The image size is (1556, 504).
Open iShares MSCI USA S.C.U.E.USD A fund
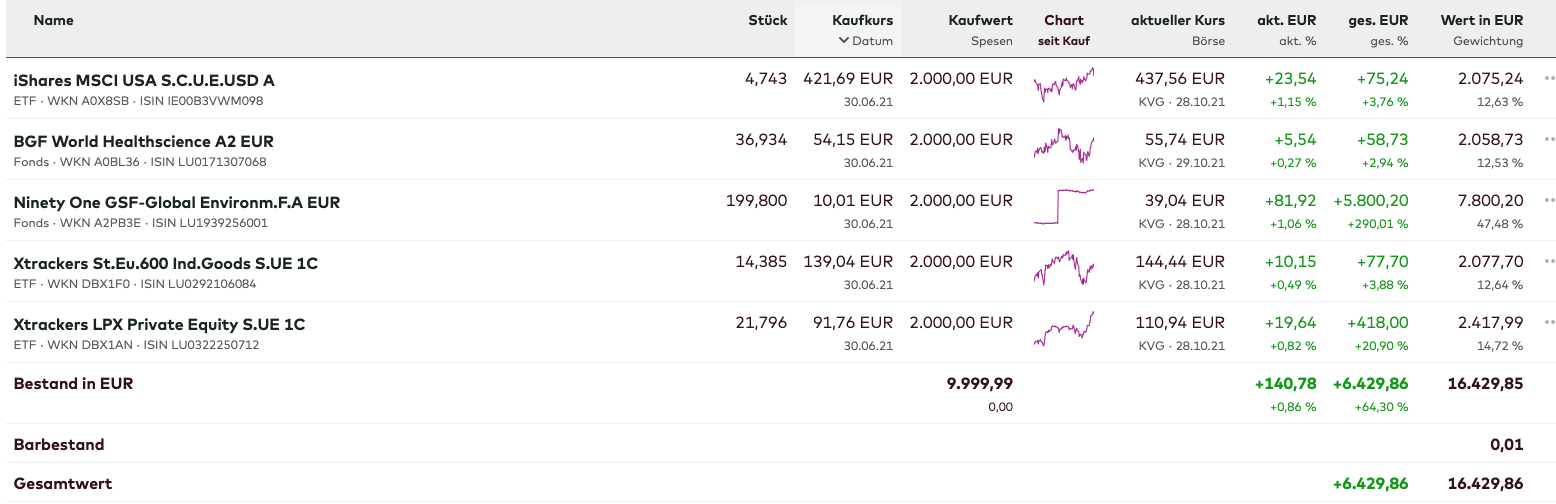[144, 80]
